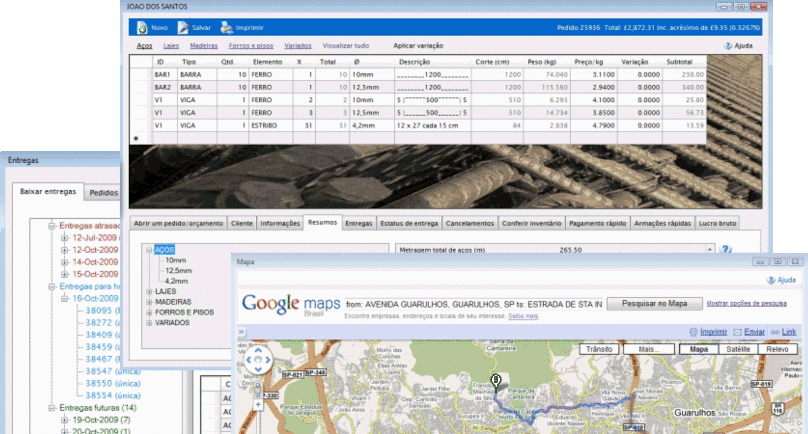
Task: Click the map pan navigation control
Action: 258,359
